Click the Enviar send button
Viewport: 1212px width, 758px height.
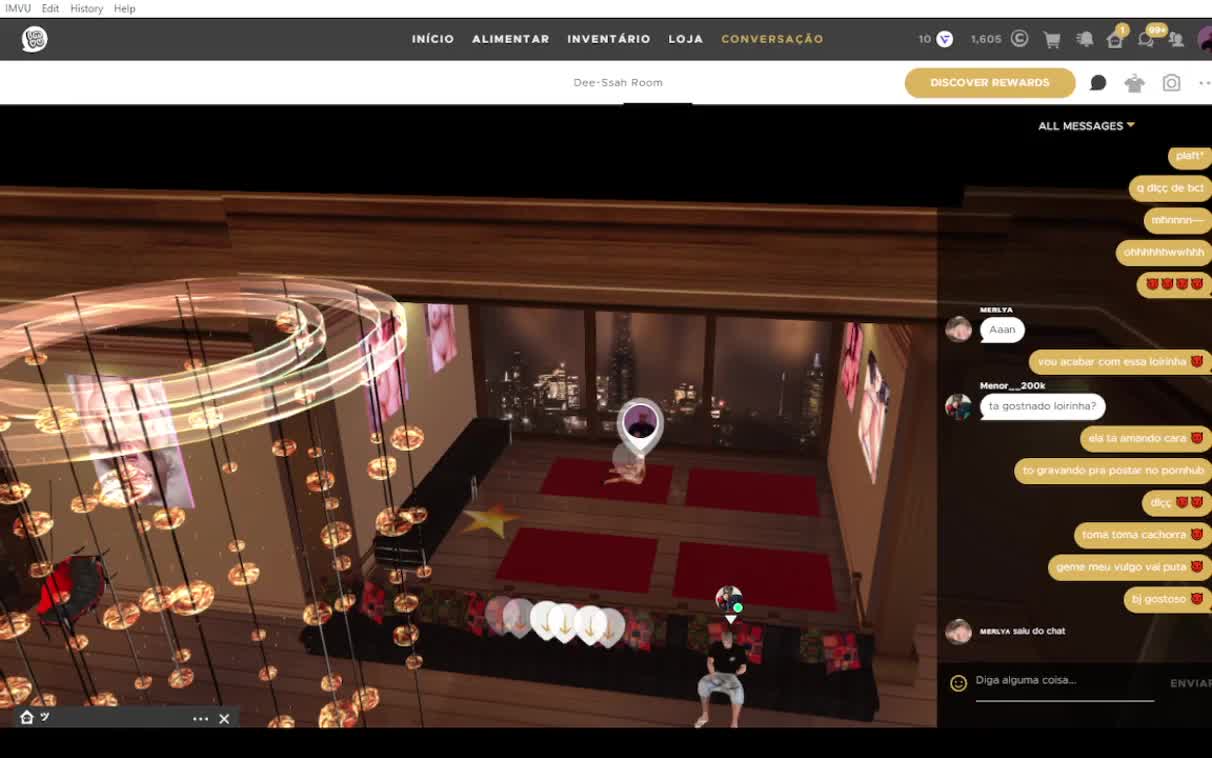pos(1190,683)
